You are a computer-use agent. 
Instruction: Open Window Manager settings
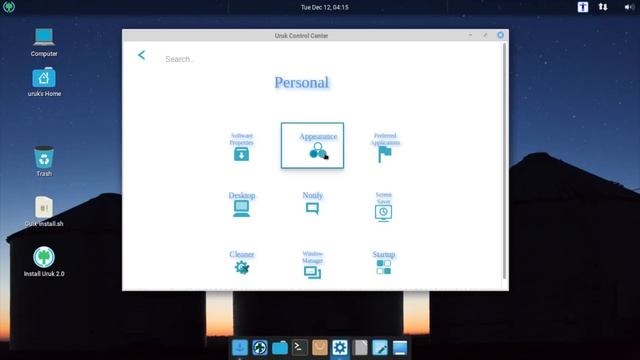tap(312, 265)
